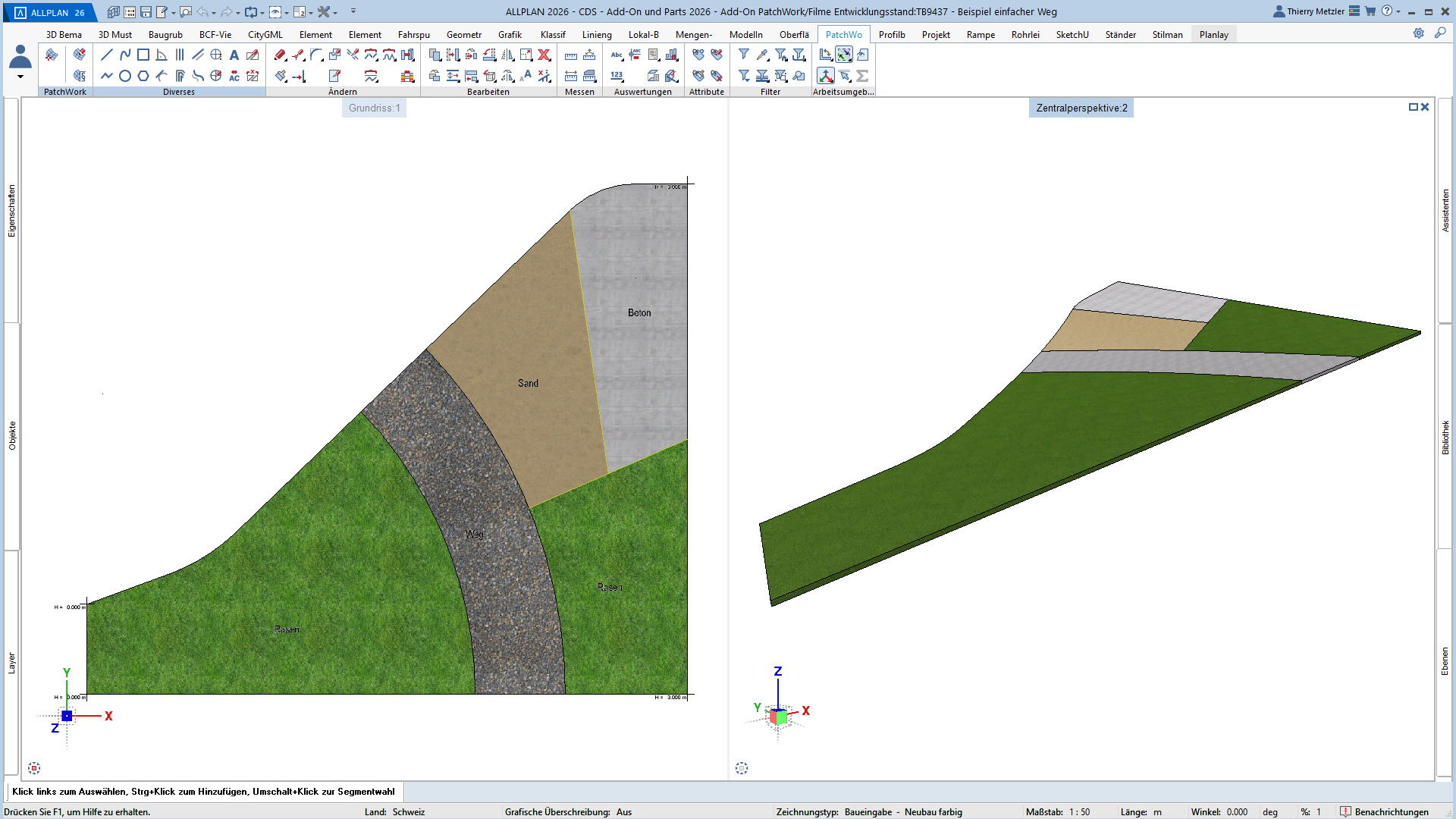
Task: Switch to the Planlay tab
Action: (x=1213, y=35)
